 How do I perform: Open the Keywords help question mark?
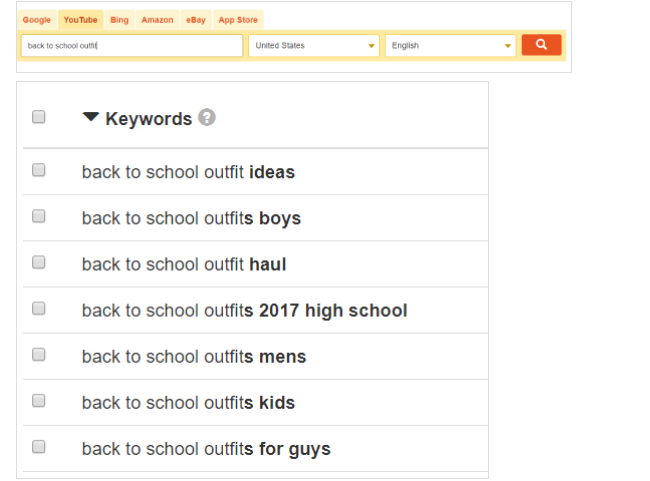click(206, 117)
